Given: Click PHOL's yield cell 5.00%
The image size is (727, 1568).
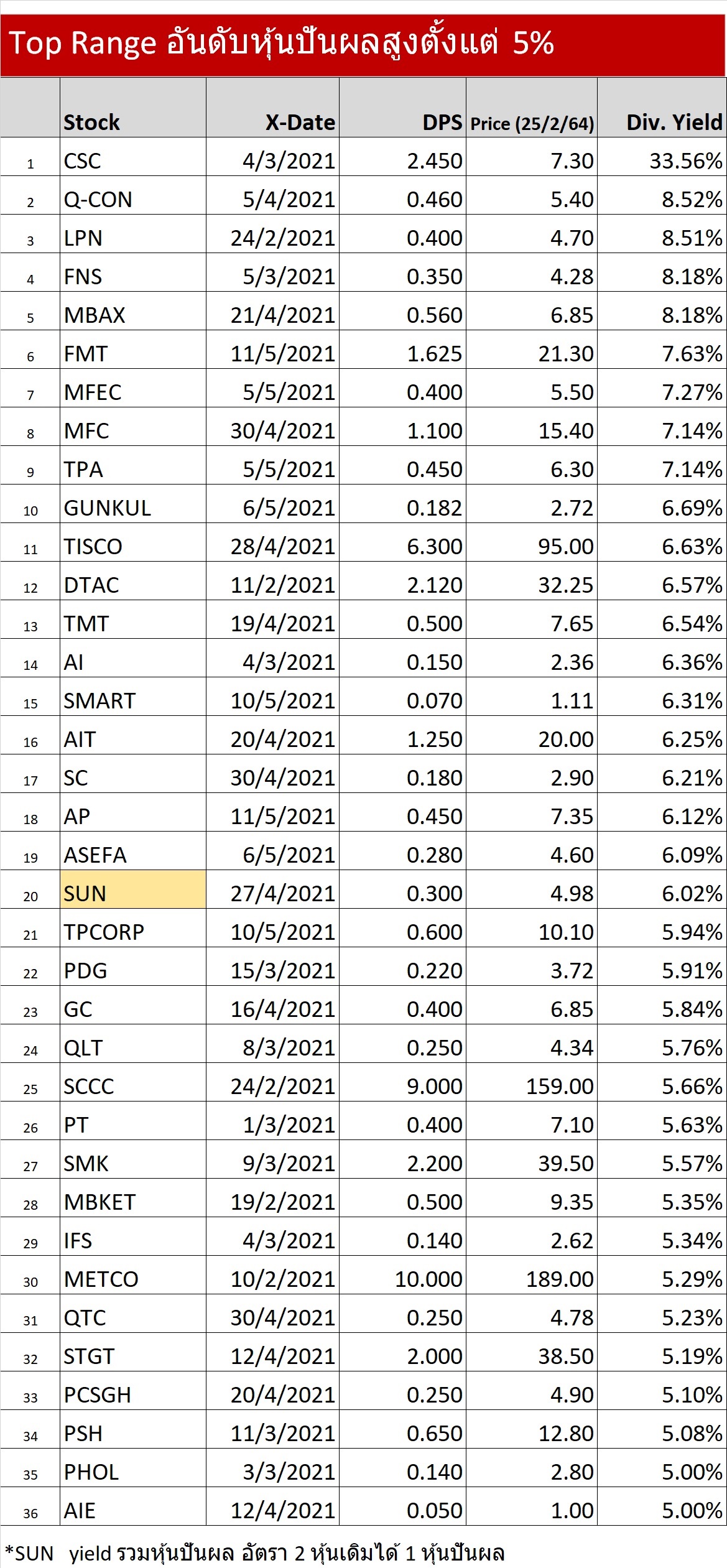Looking at the screenshot, I should 662,1468.
